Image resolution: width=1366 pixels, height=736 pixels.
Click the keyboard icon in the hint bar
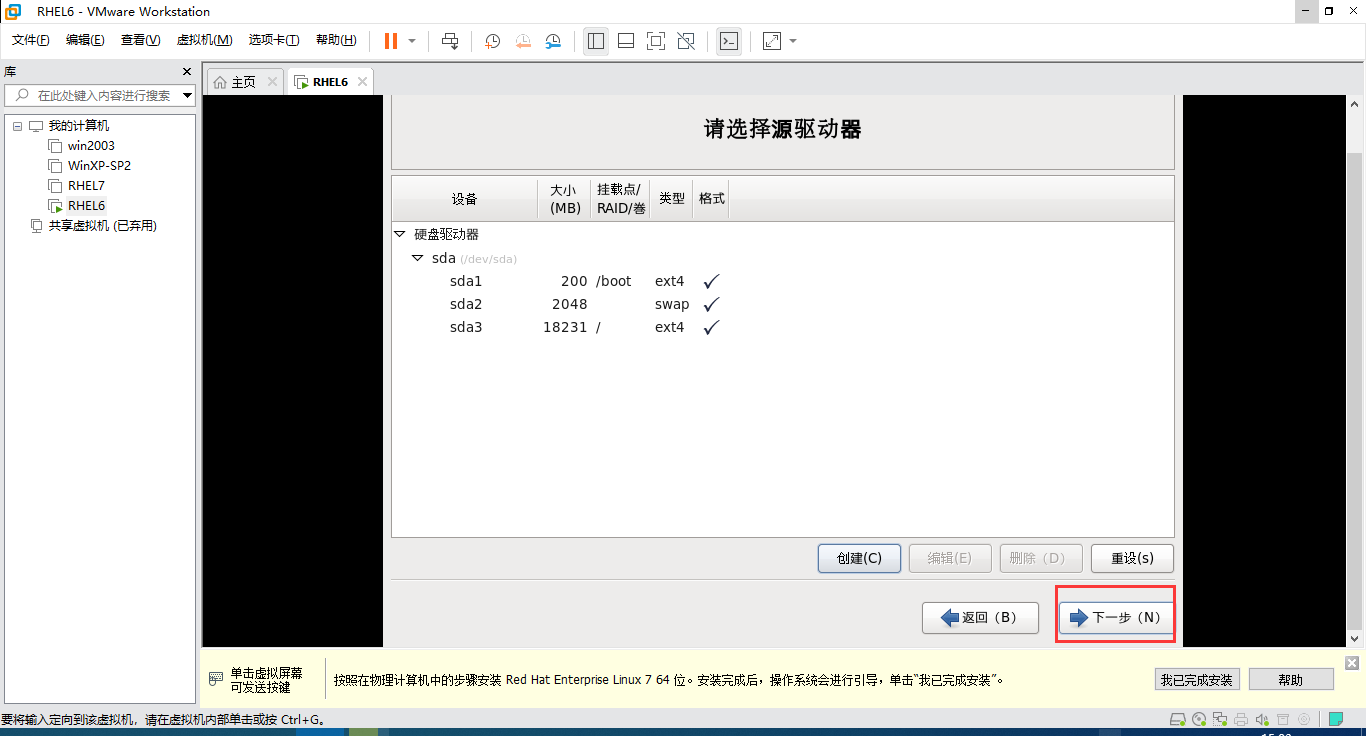point(216,679)
